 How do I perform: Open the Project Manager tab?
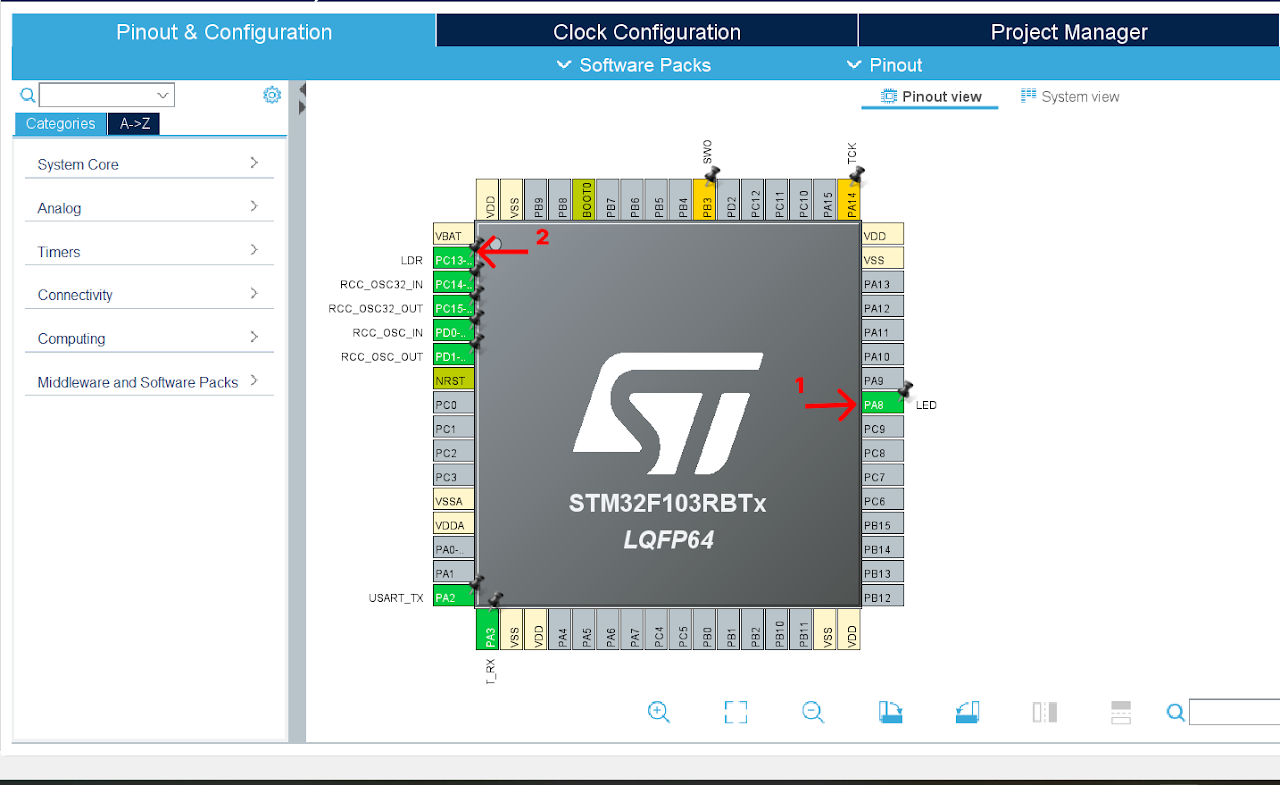coord(1069,32)
